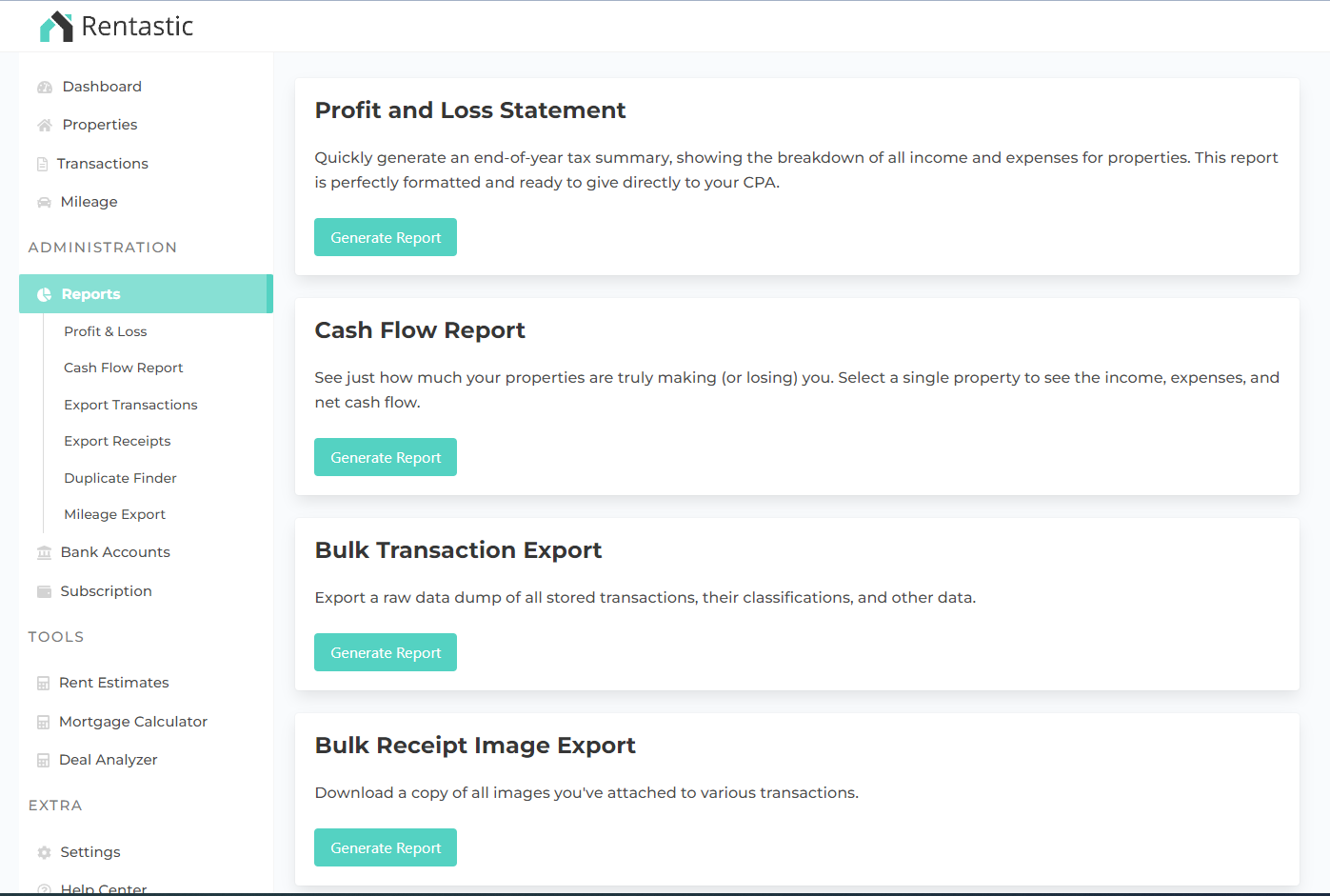The height and width of the screenshot is (896, 1330).
Task: Select Duplicate Finder from the Reports menu
Action: pos(120,477)
